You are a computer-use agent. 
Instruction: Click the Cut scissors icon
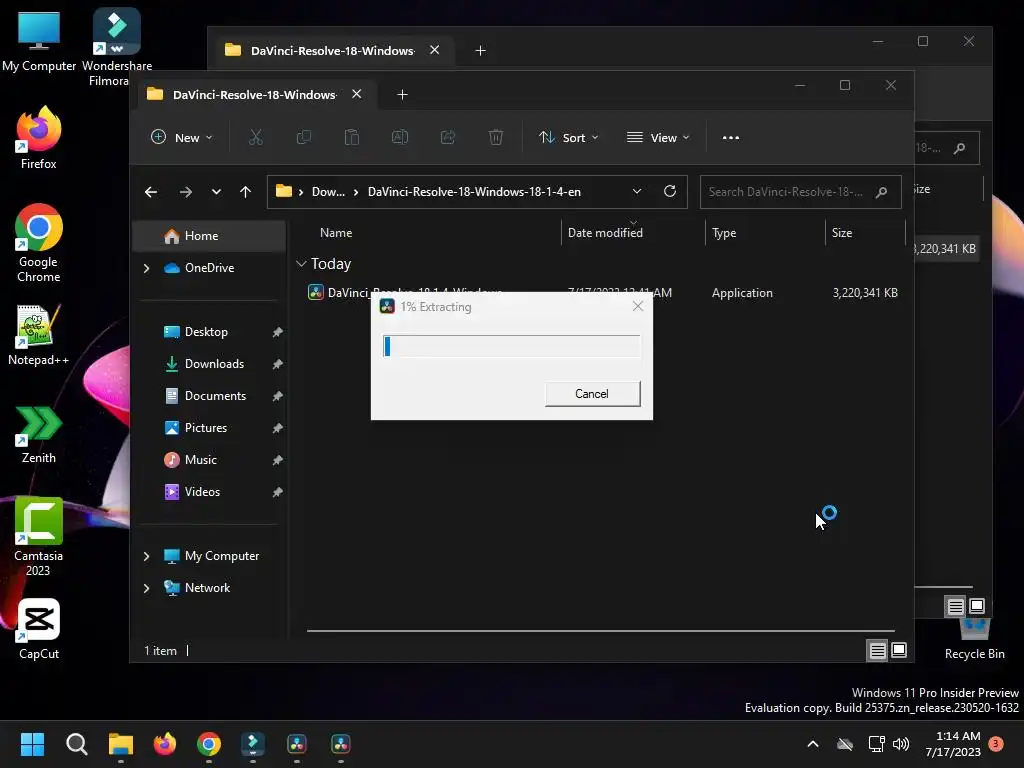(x=256, y=138)
